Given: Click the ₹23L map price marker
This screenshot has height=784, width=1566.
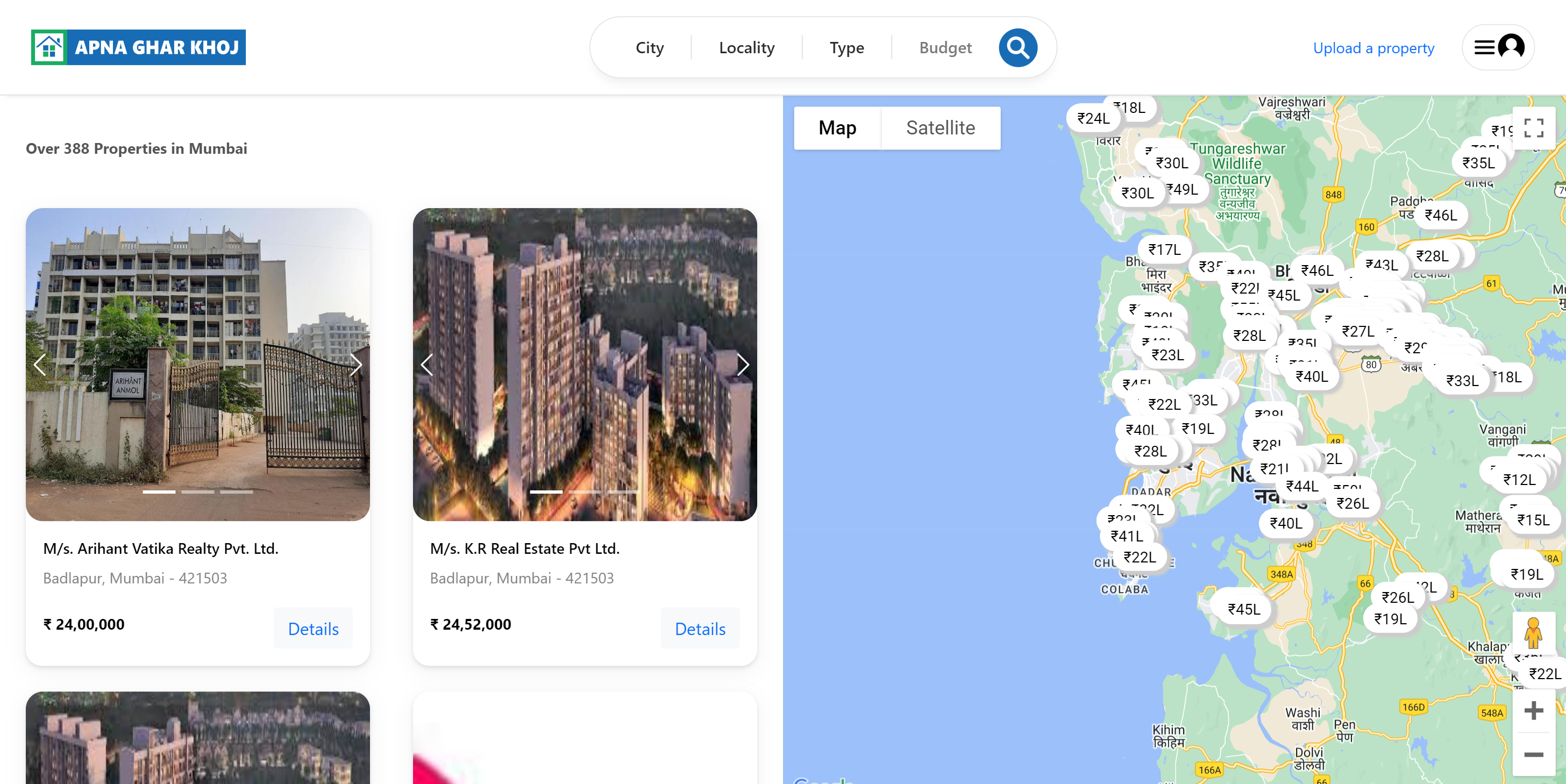Looking at the screenshot, I should (1167, 354).
